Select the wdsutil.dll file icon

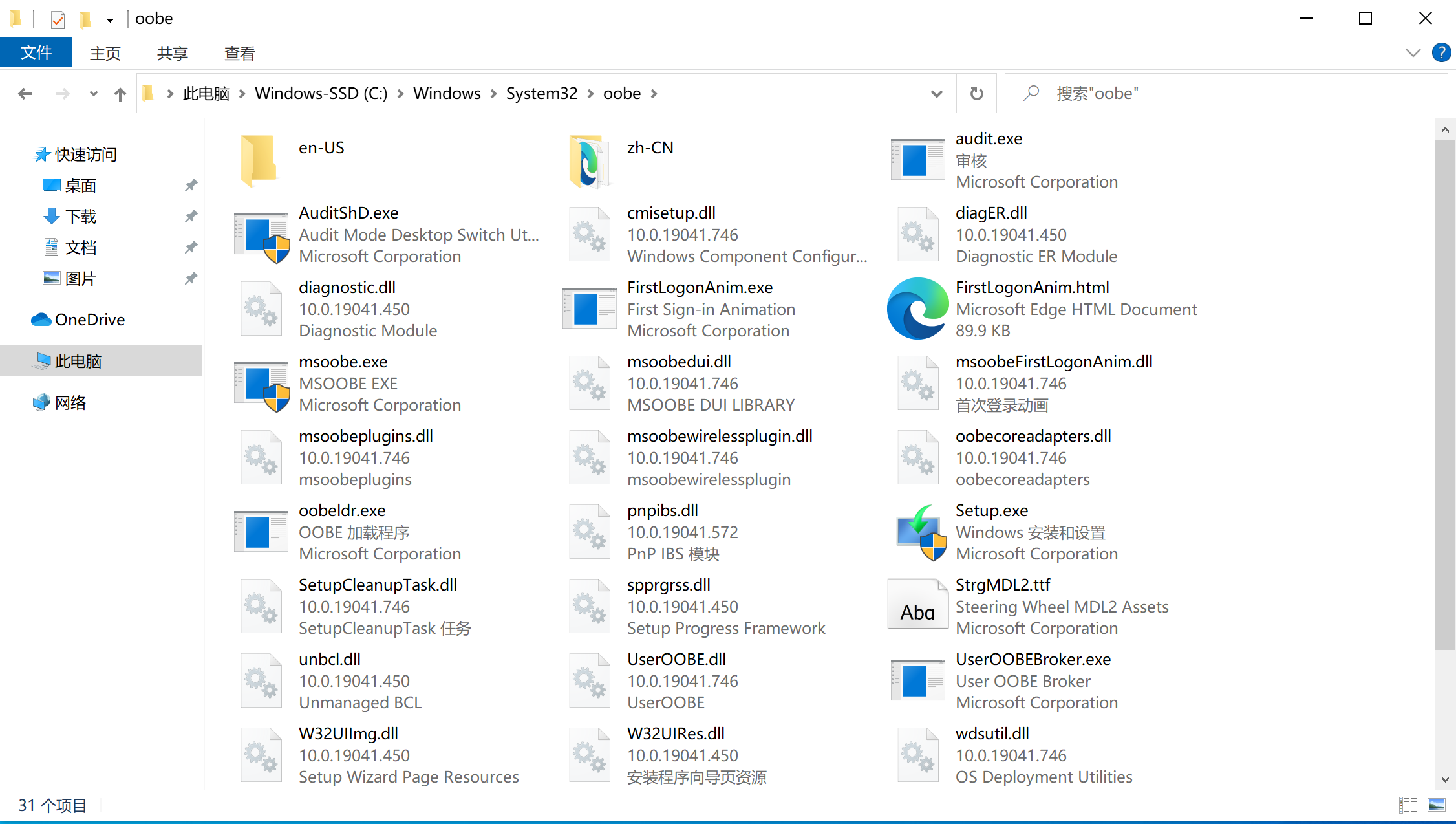tap(918, 755)
